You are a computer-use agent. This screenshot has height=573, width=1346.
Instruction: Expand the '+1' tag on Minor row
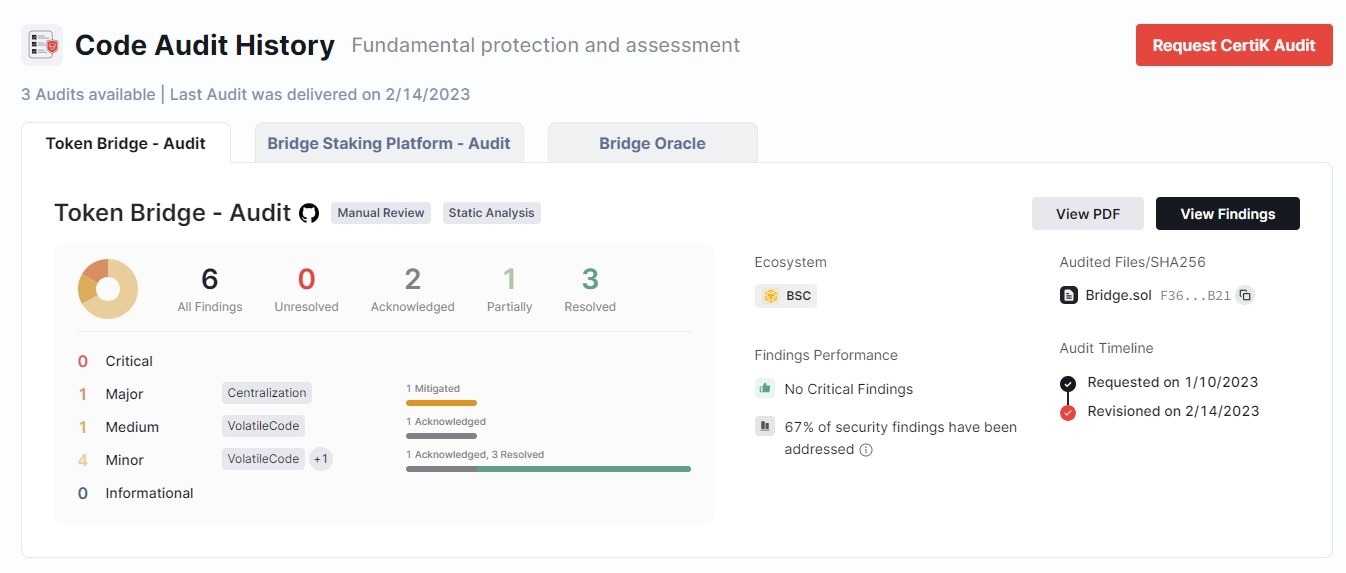[x=321, y=459]
